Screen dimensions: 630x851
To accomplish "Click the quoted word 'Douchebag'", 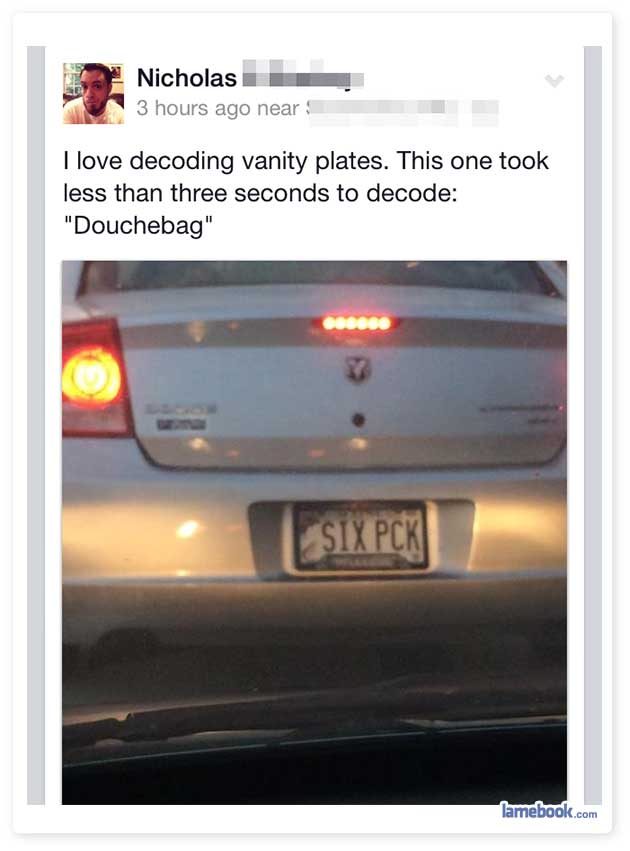I will pyautogui.click(x=138, y=225).
